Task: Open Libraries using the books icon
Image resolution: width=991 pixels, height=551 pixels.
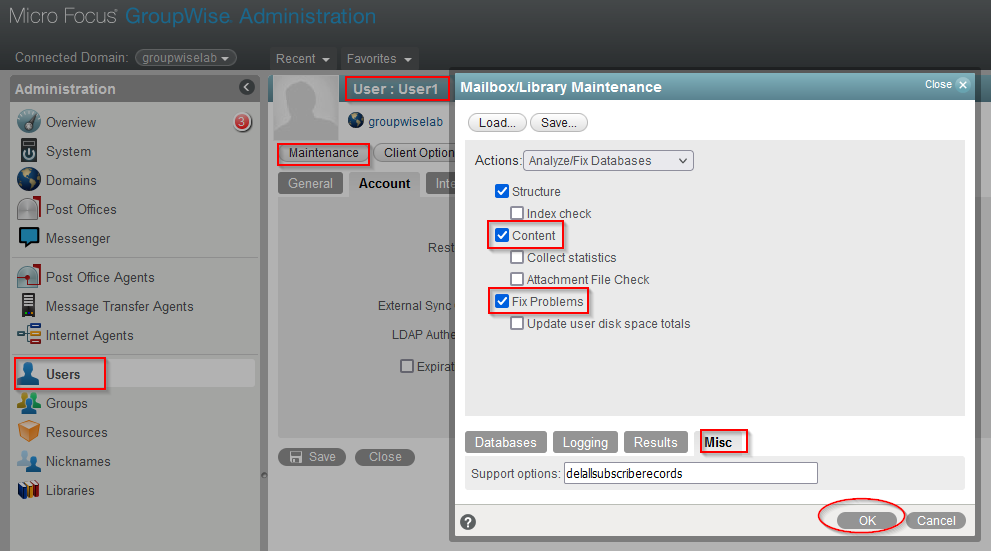Action: 29,490
